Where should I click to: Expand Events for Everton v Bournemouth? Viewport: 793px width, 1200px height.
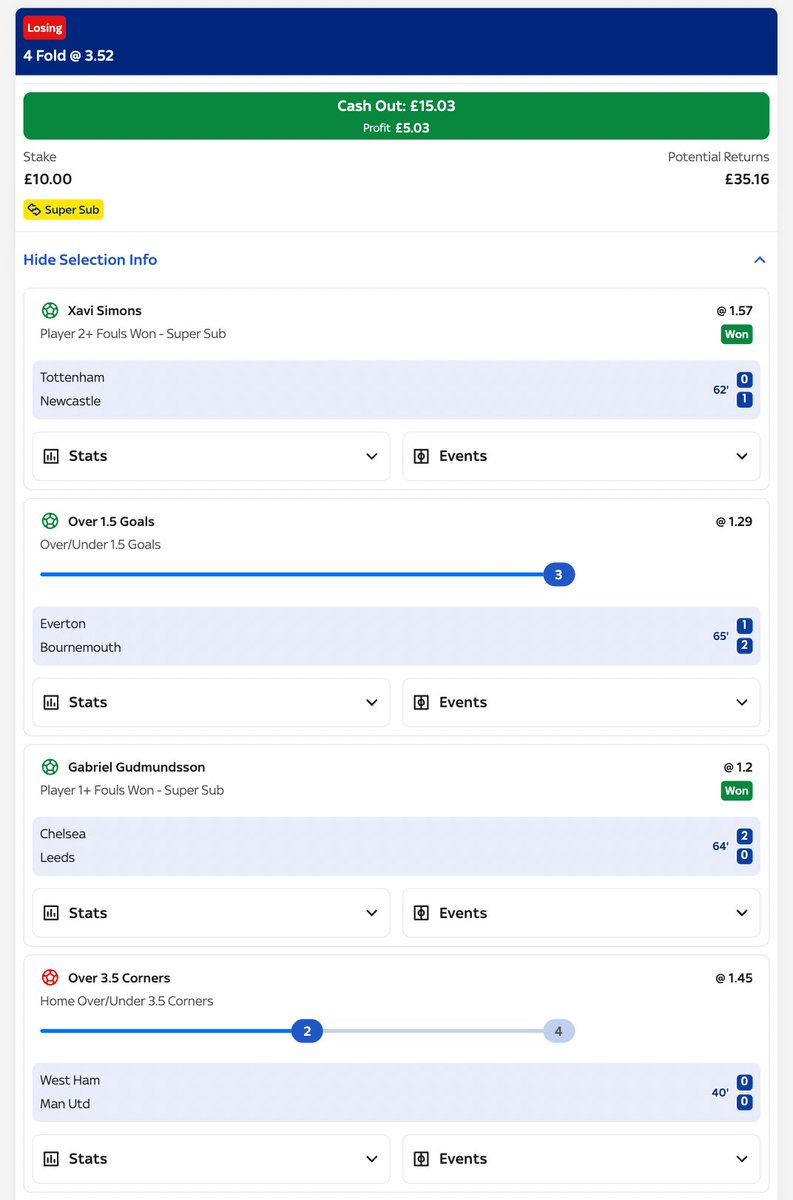point(581,703)
